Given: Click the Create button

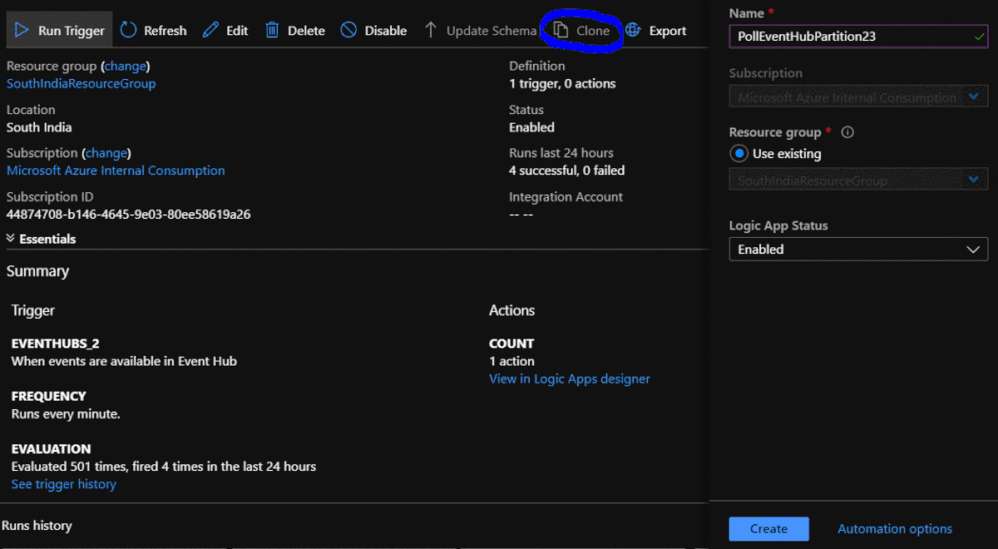Looking at the screenshot, I should click(769, 529).
